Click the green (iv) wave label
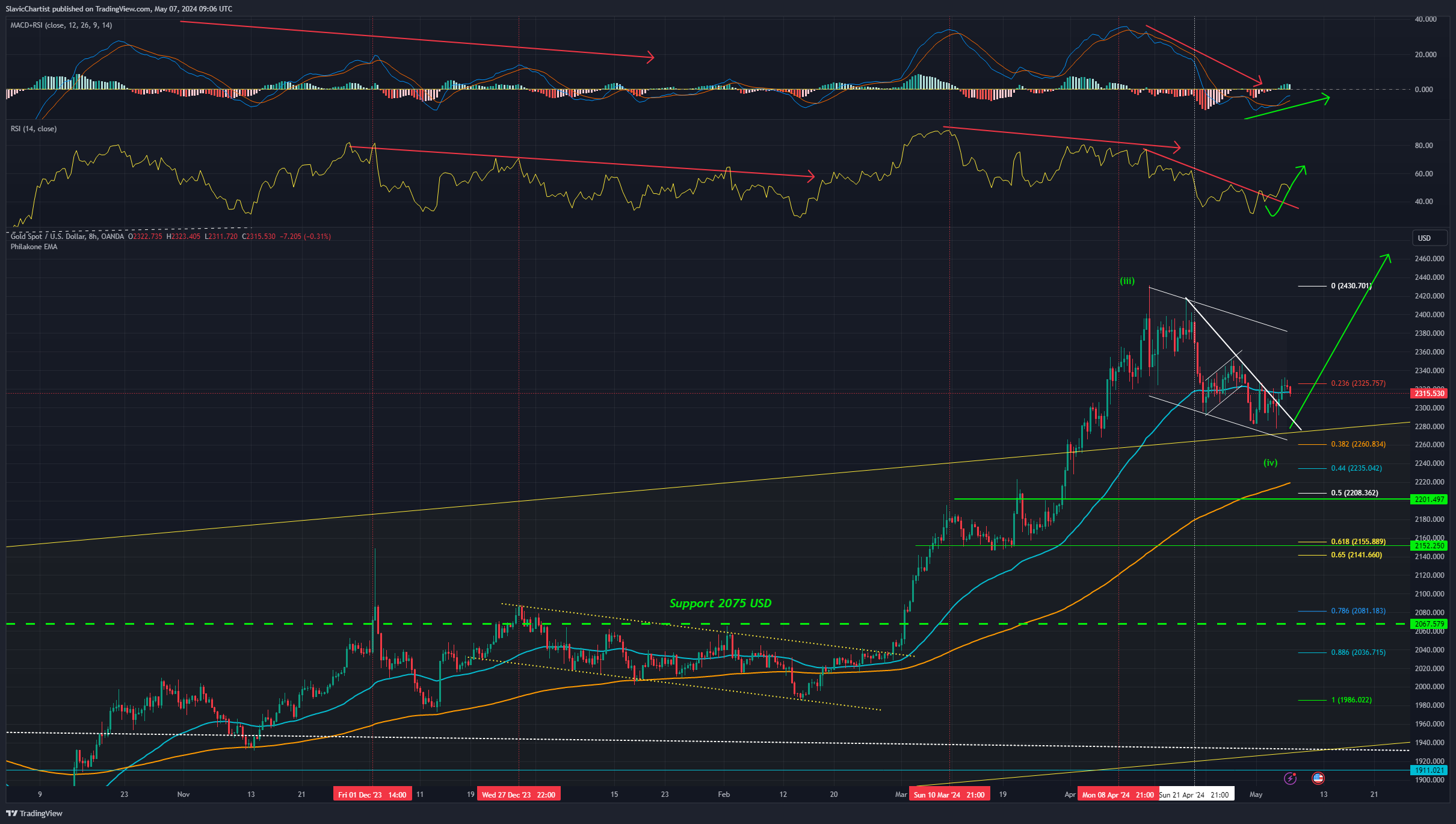The width and height of the screenshot is (1456, 824). 1270,463
